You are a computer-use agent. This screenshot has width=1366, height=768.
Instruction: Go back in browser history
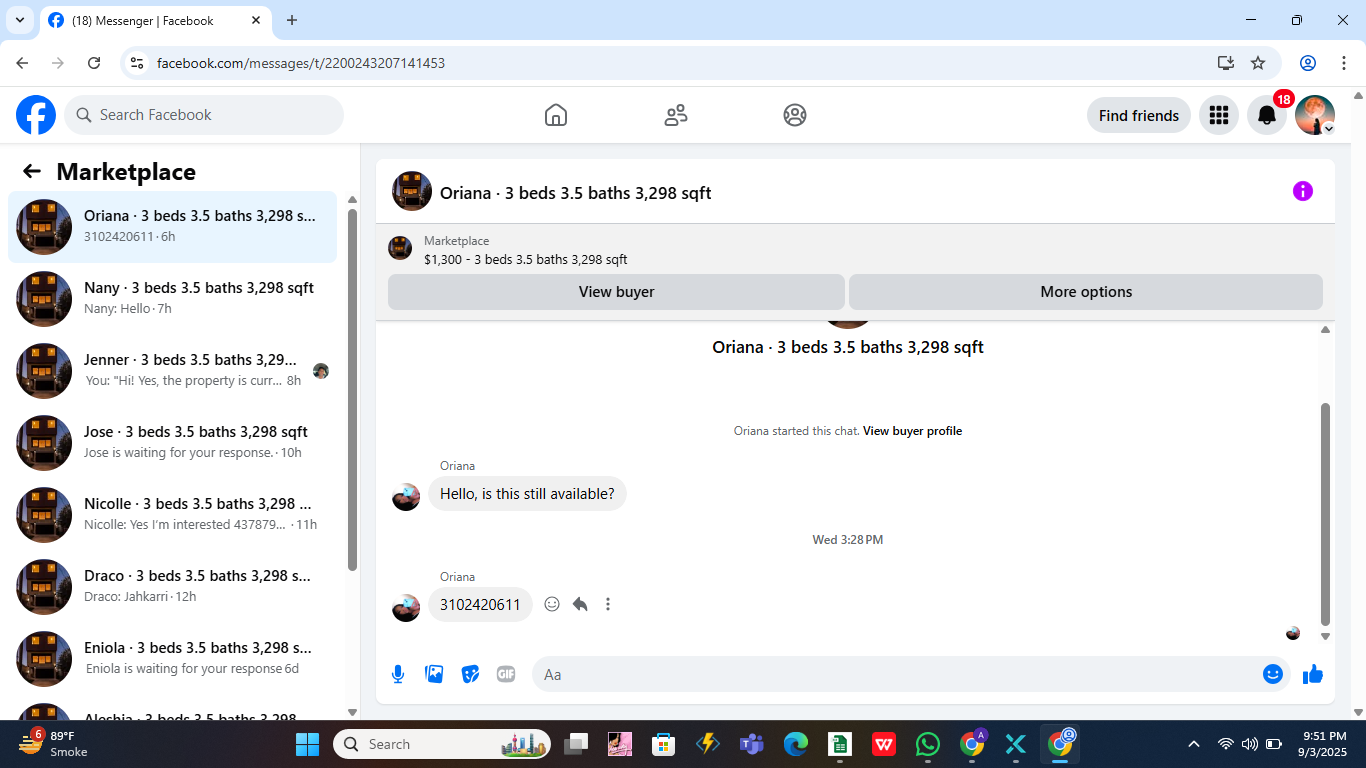(22, 63)
